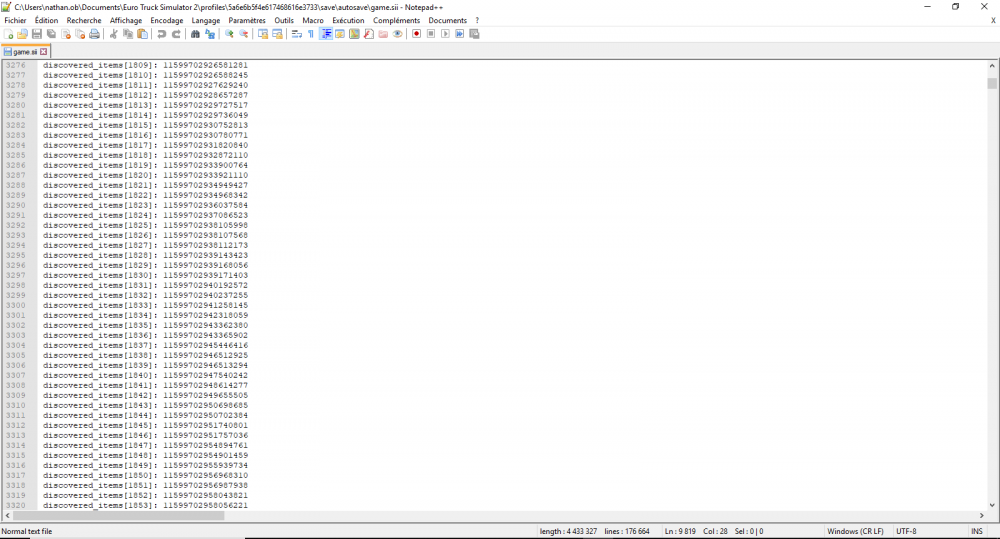Open the Encodage menu

coord(167,20)
